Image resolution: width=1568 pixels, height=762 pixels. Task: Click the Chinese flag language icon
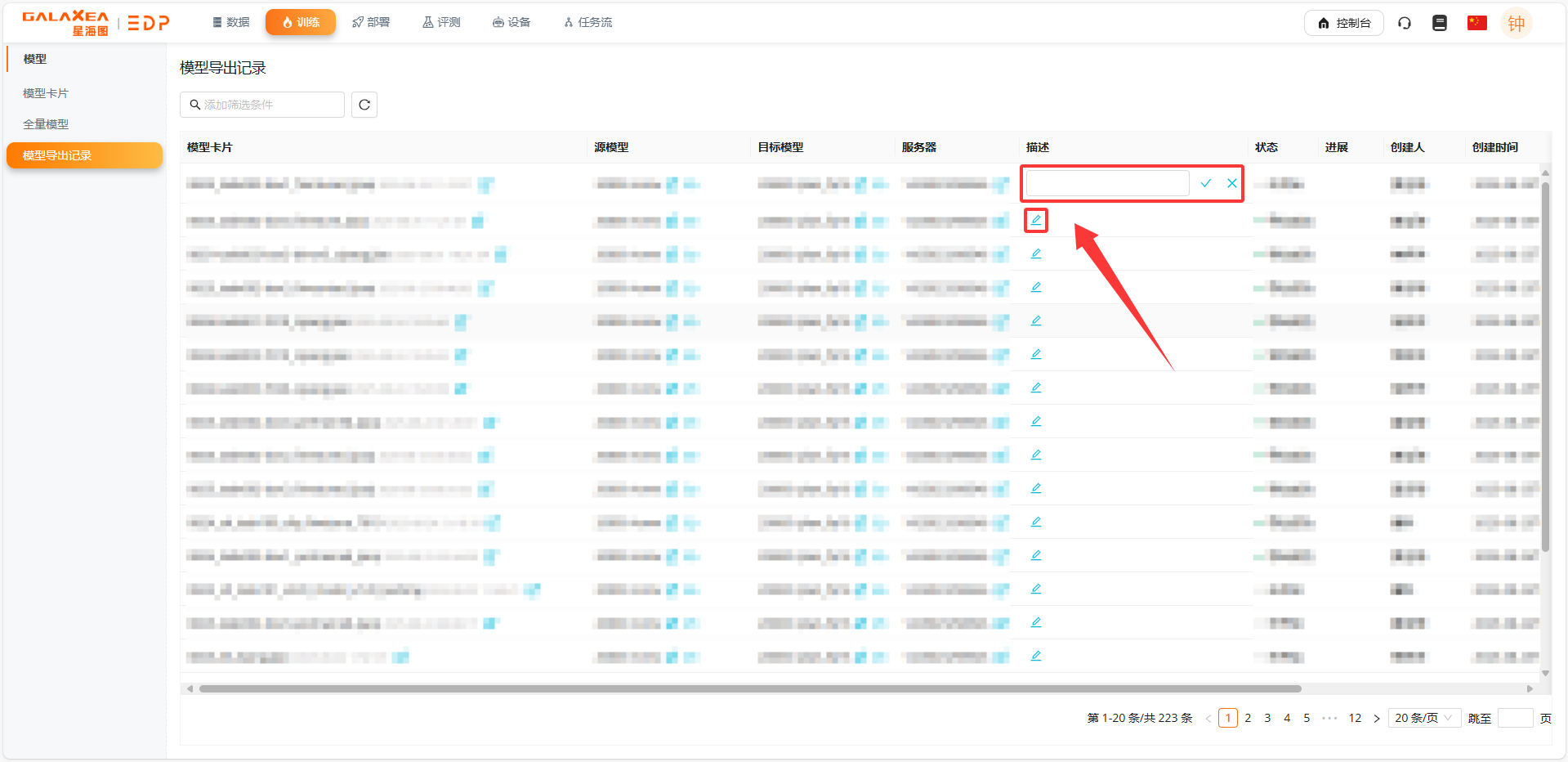[x=1476, y=23]
